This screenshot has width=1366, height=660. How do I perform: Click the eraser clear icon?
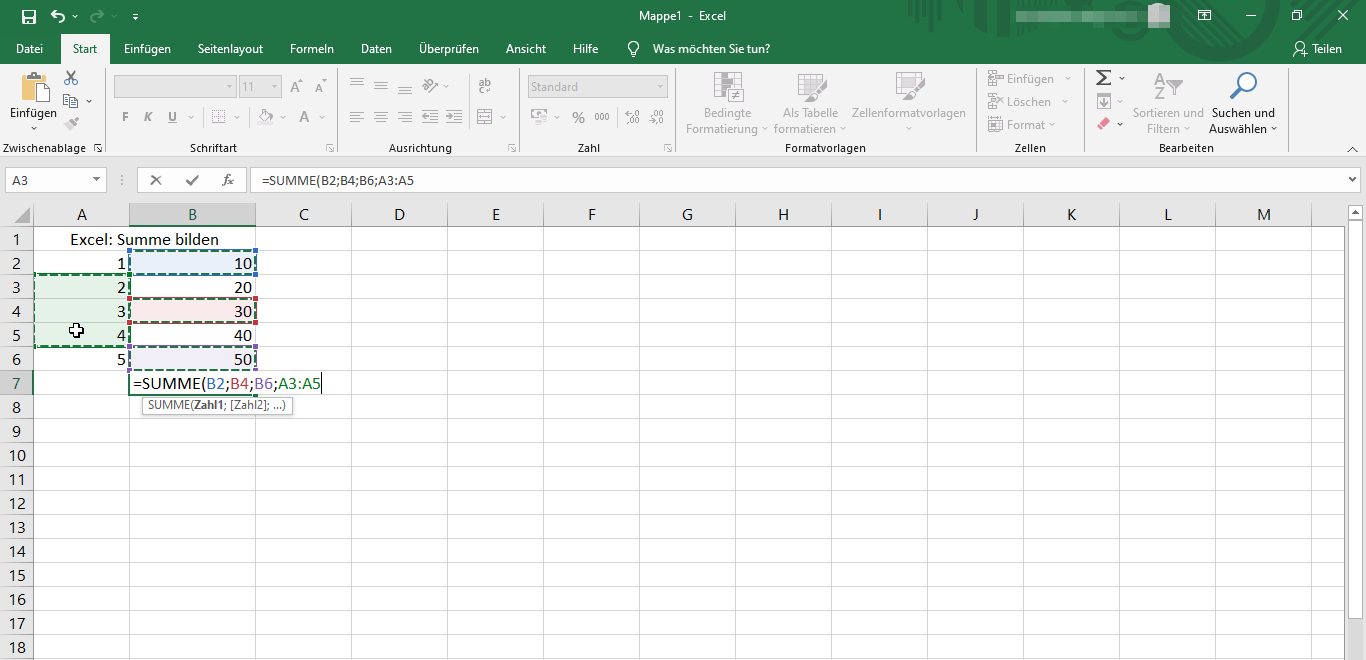point(1104,124)
